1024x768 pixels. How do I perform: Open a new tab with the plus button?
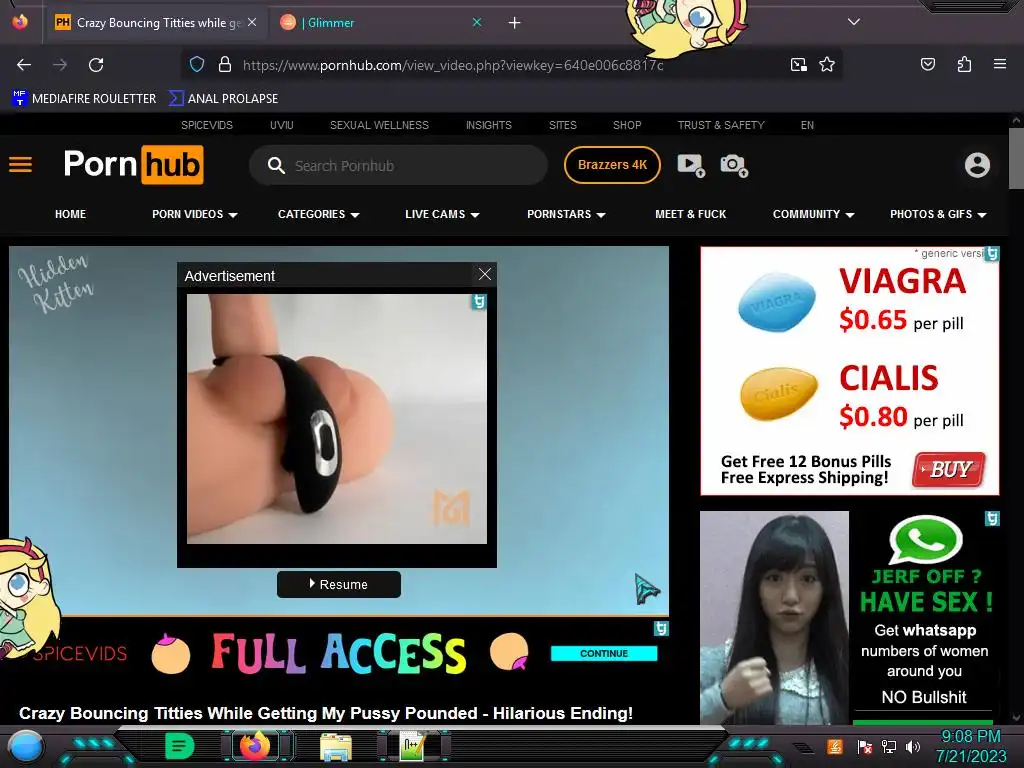pos(515,23)
